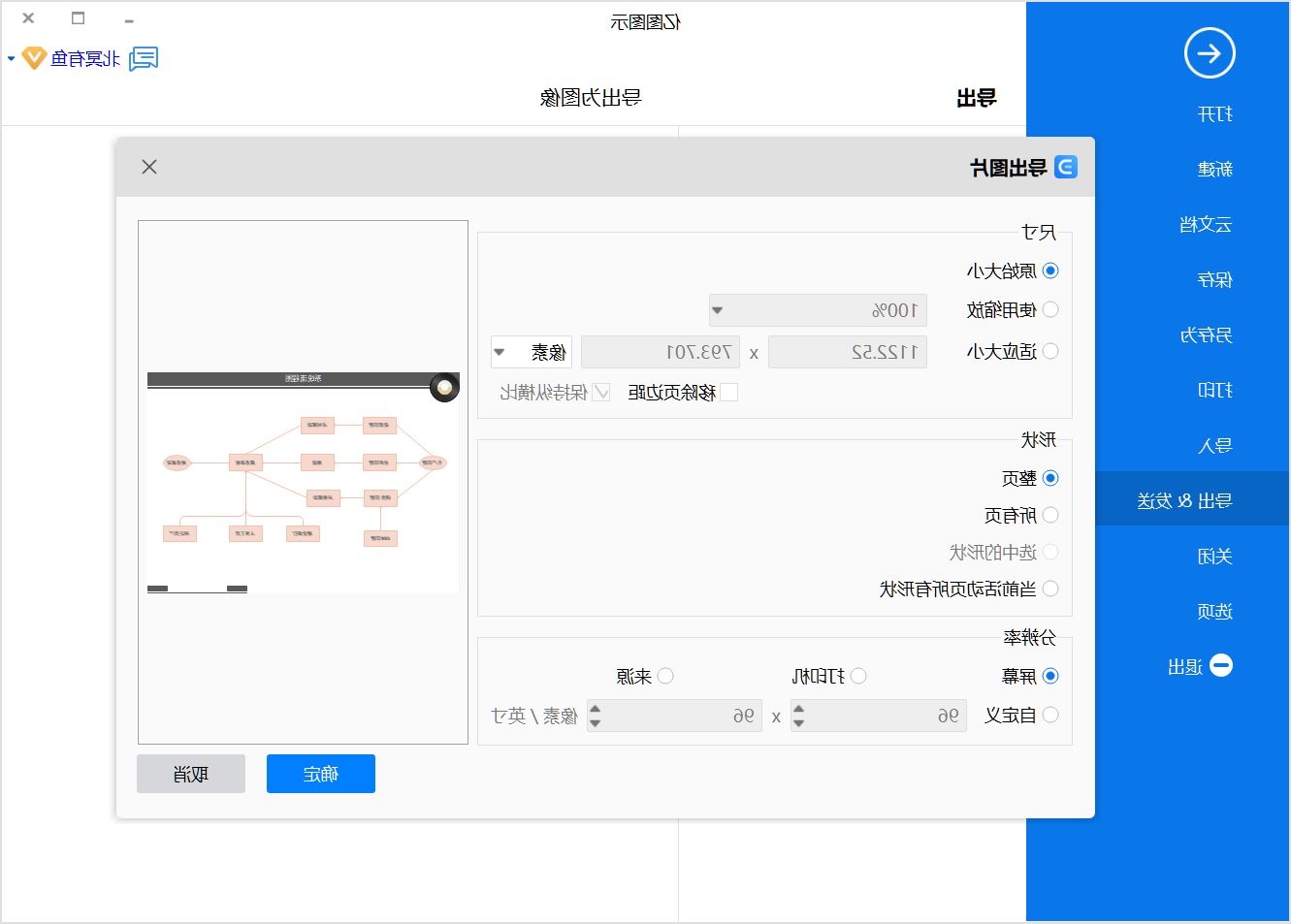Image resolution: width=1291 pixels, height=924 pixels.
Task: Decrease the first 96 resolution spinner next to 自定义
Action: coord(799,723)
